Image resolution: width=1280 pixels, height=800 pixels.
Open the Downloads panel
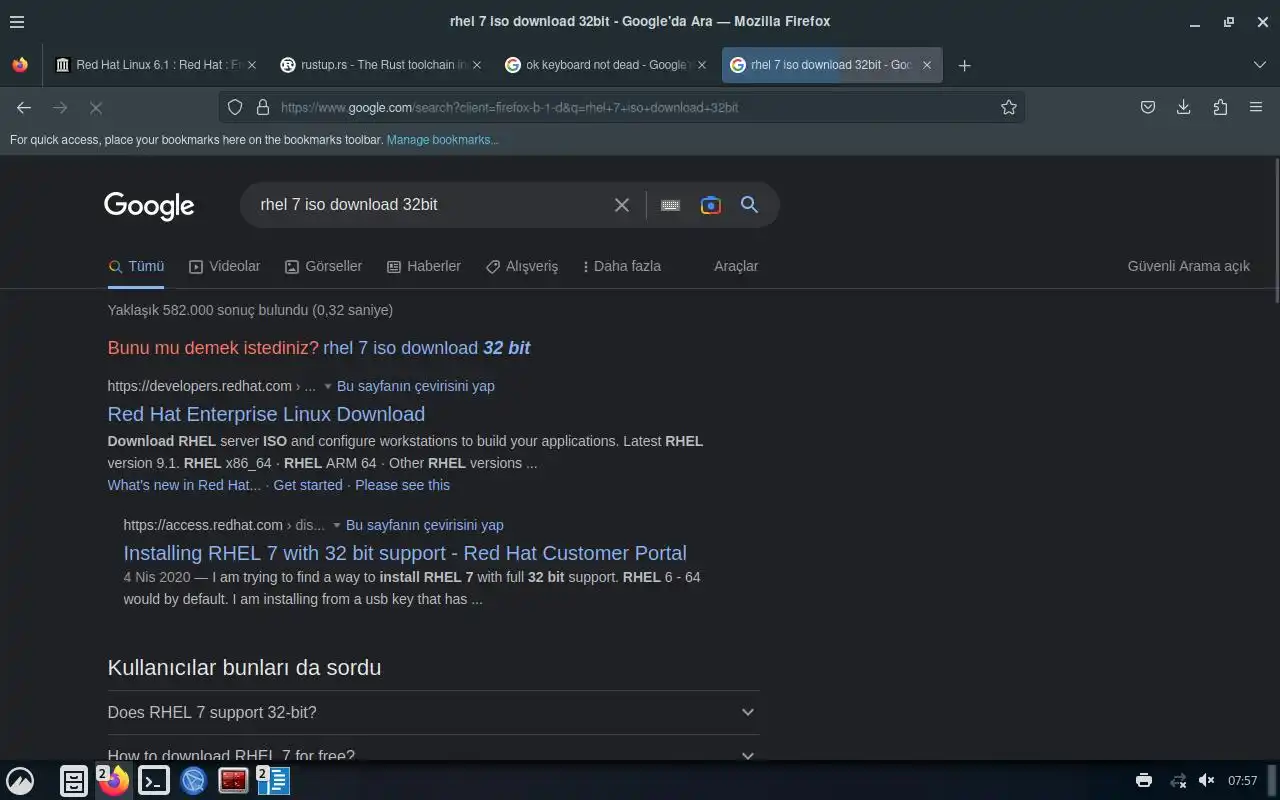(x=1184, y=107)
